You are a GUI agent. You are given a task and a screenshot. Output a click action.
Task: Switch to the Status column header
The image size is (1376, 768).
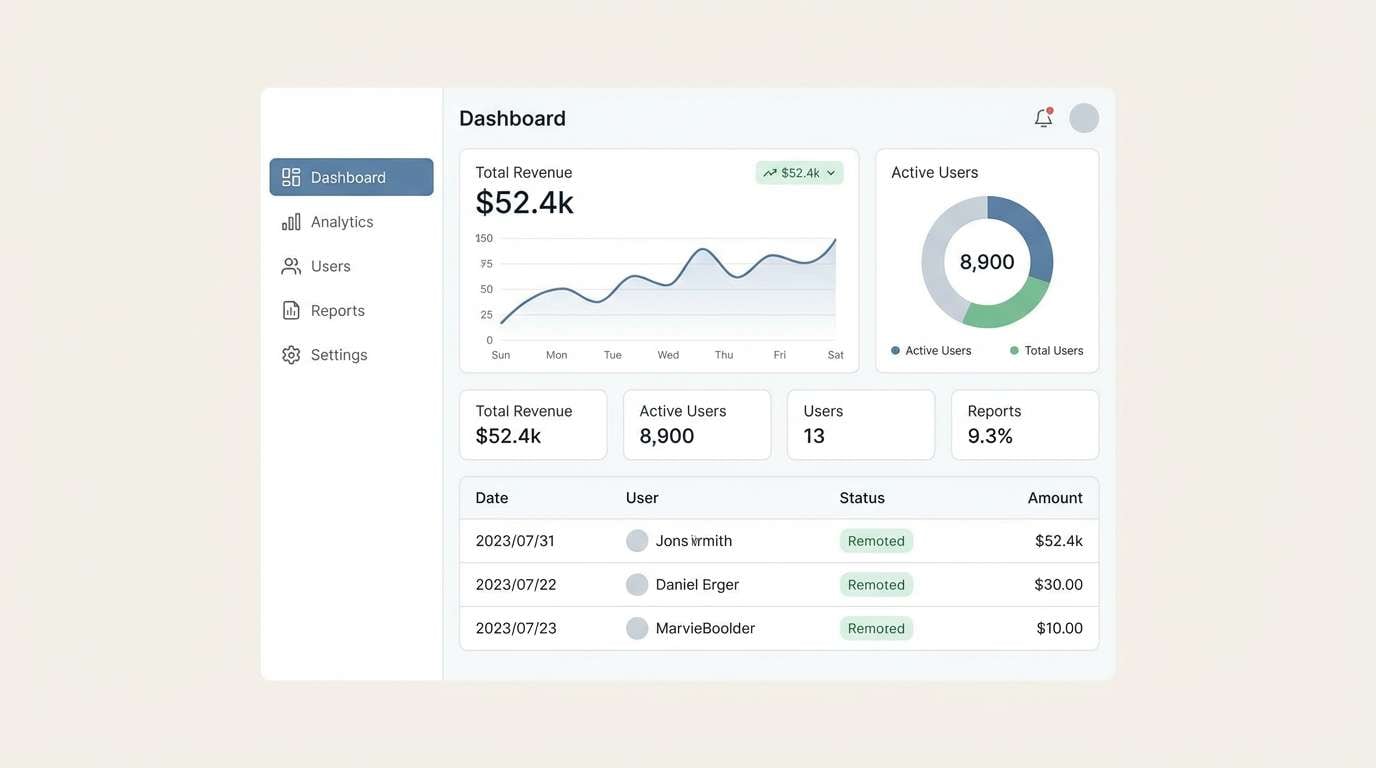tap(862, 497)
